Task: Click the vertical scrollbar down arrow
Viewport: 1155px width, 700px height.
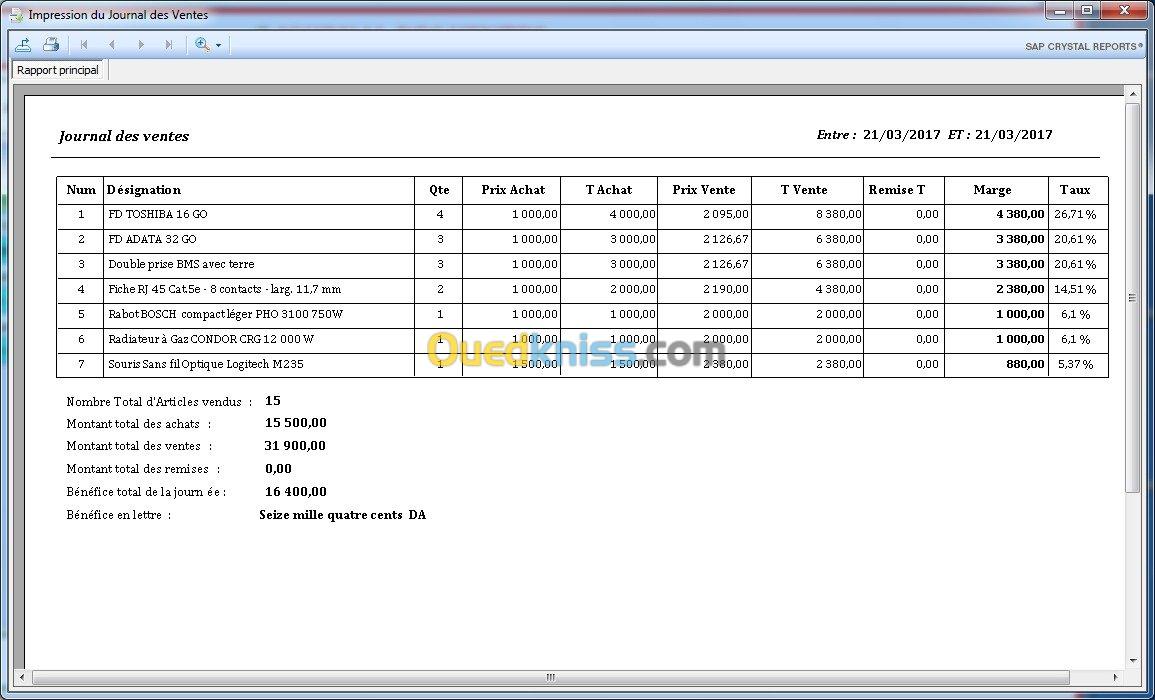Action: point(1133,661)
